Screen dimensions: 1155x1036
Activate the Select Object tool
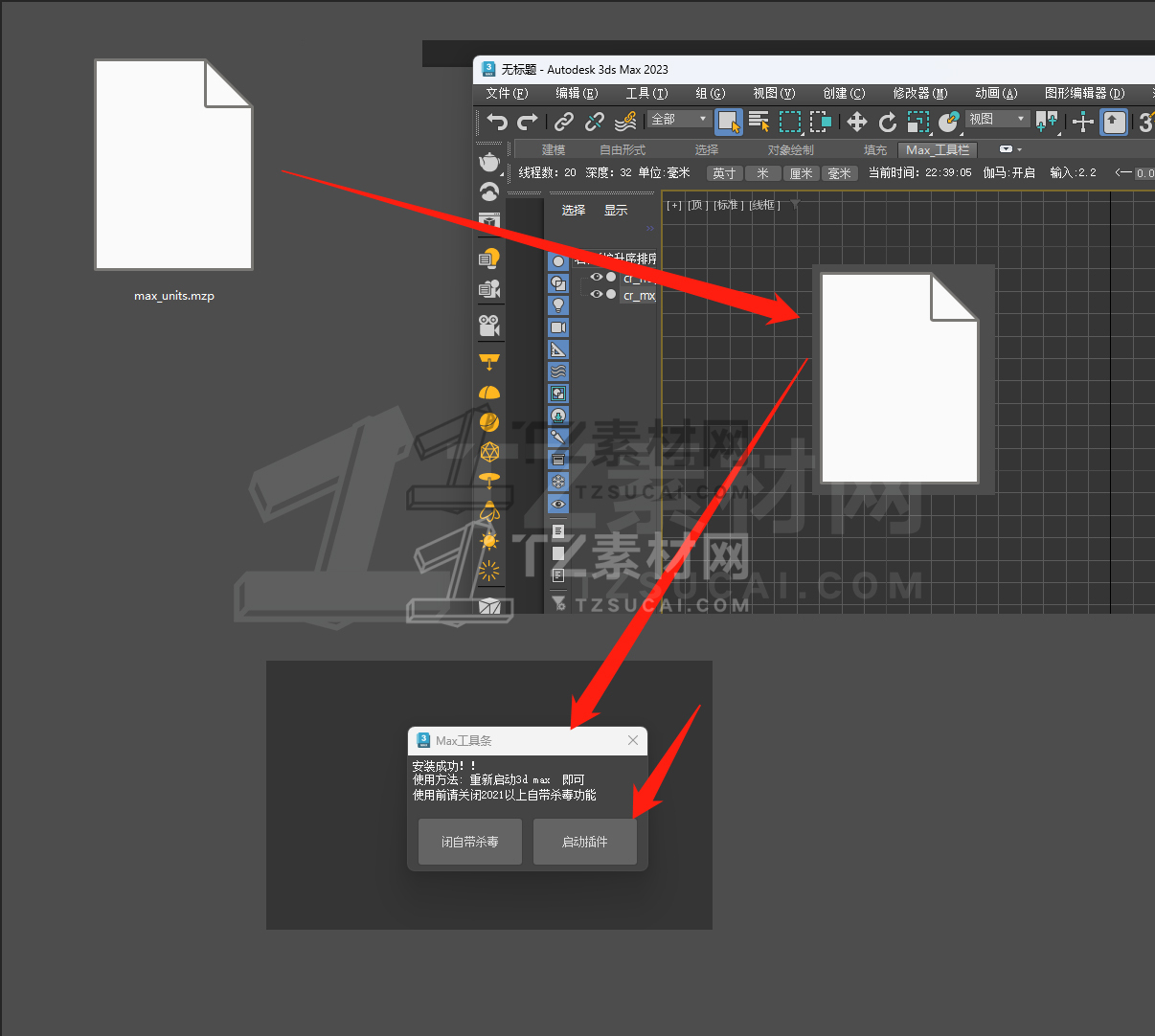click(x=729, y=122)
